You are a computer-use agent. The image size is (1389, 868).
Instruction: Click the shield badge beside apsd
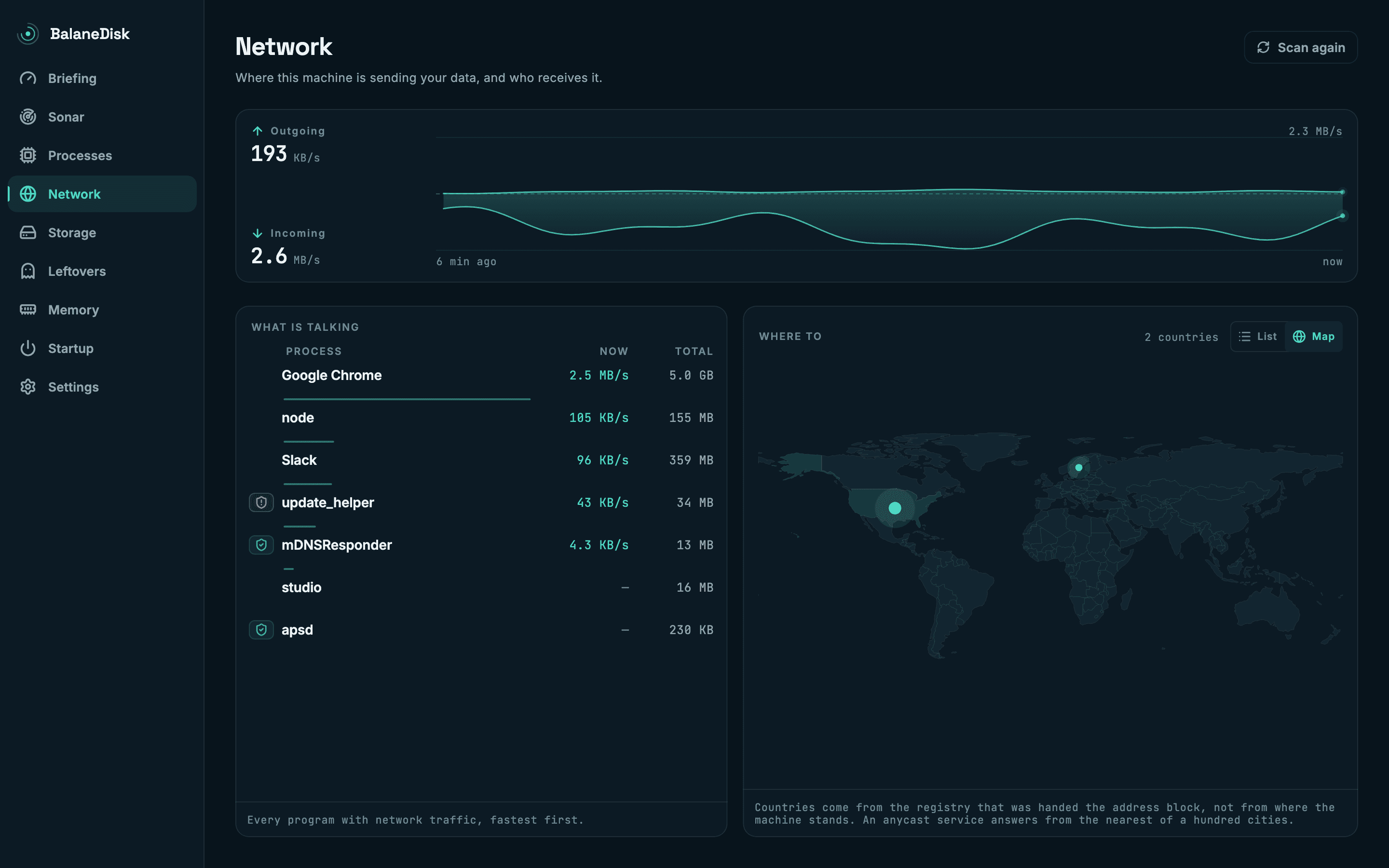[x=261, y=630]
